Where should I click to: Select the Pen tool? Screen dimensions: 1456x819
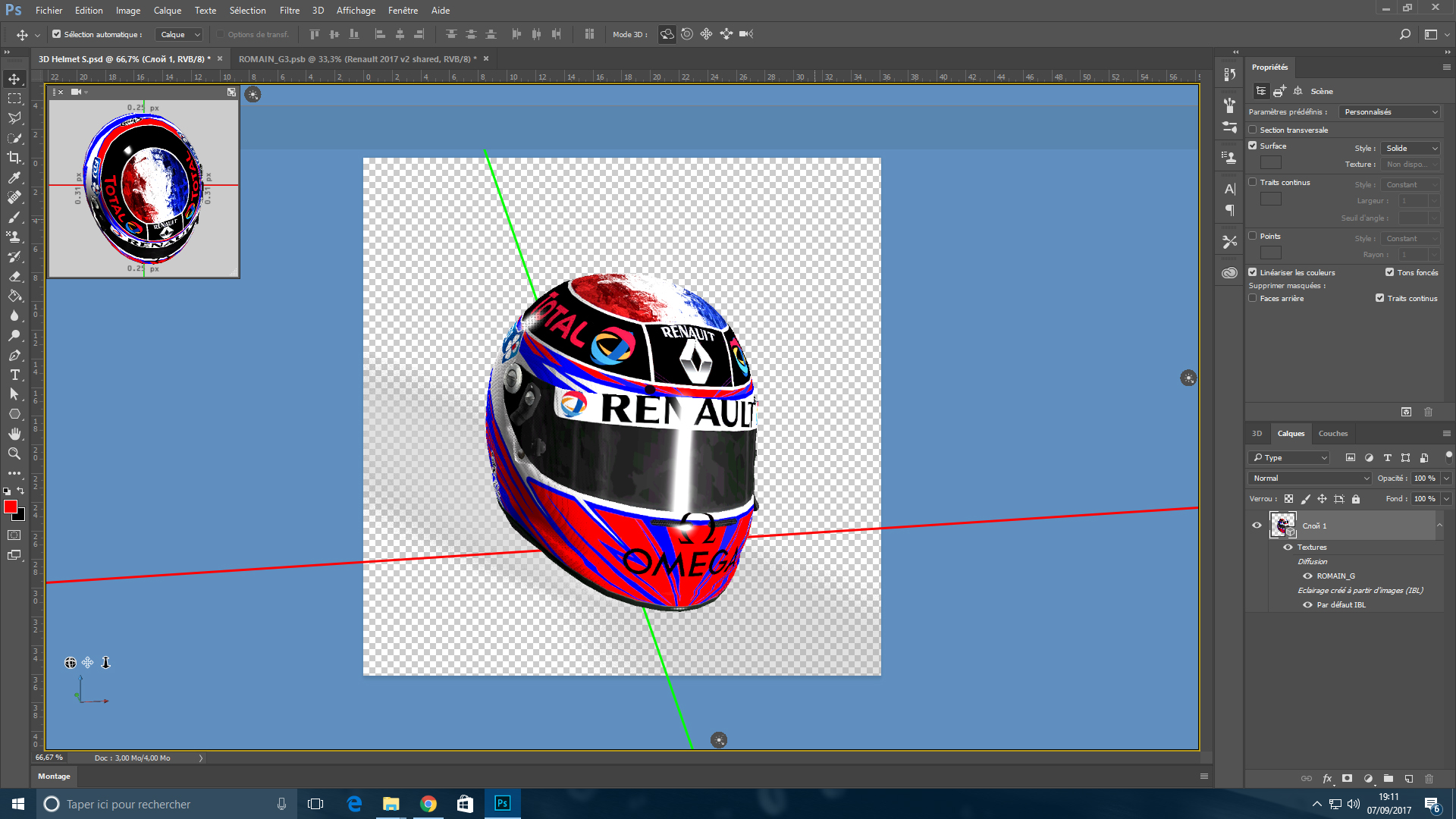click(14, 355)
